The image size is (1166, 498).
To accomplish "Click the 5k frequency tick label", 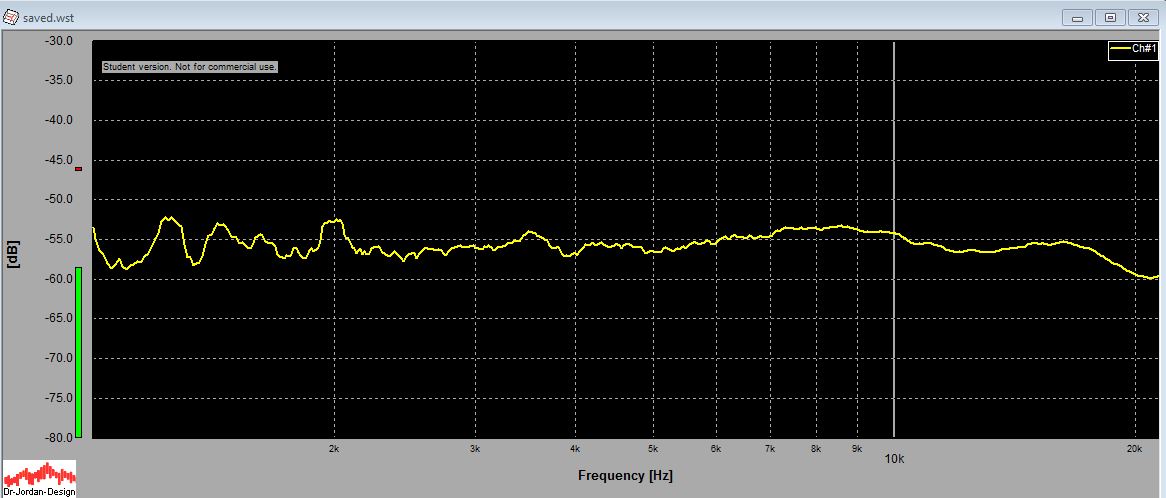I will point(653,449).
